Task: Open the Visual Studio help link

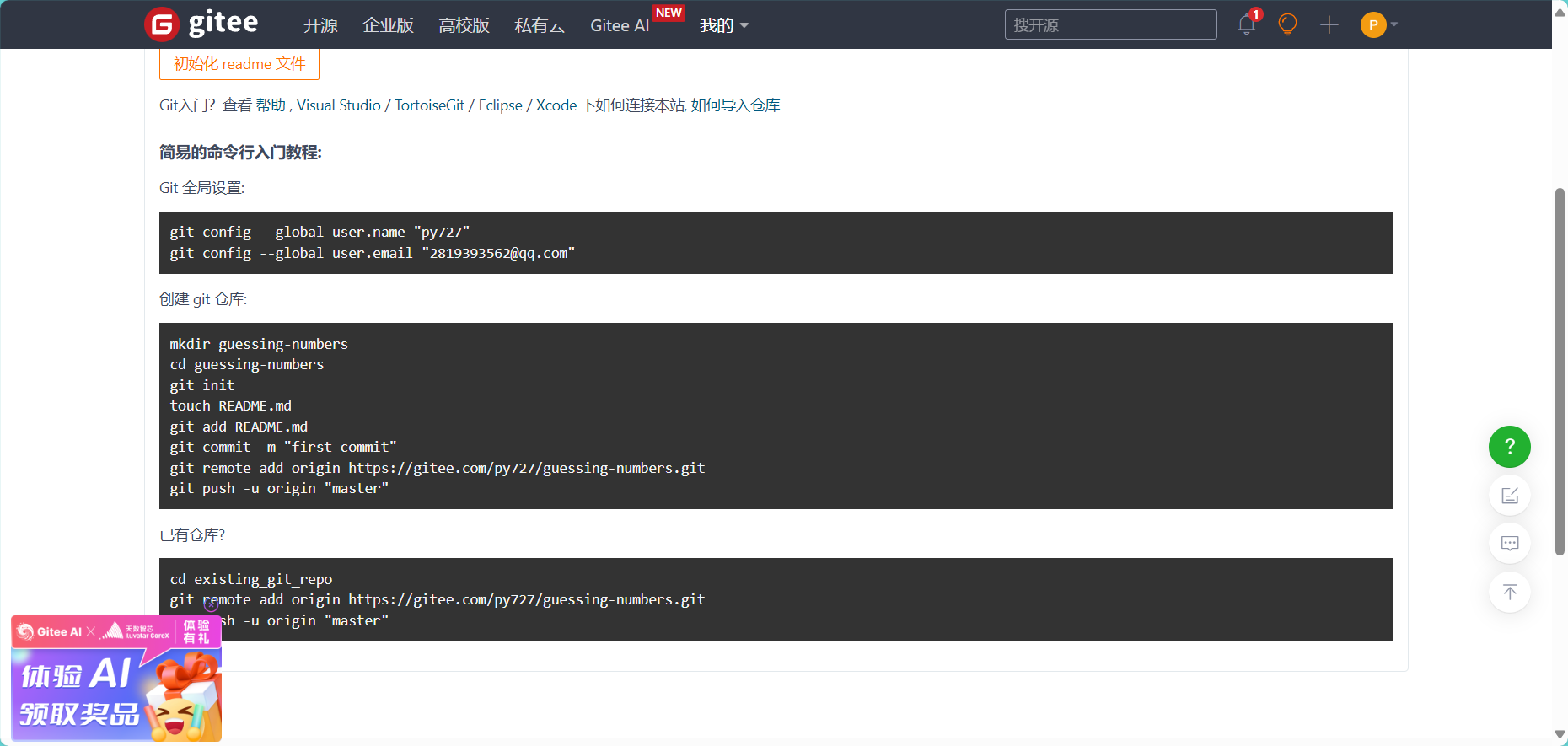Action: (338, 105)
